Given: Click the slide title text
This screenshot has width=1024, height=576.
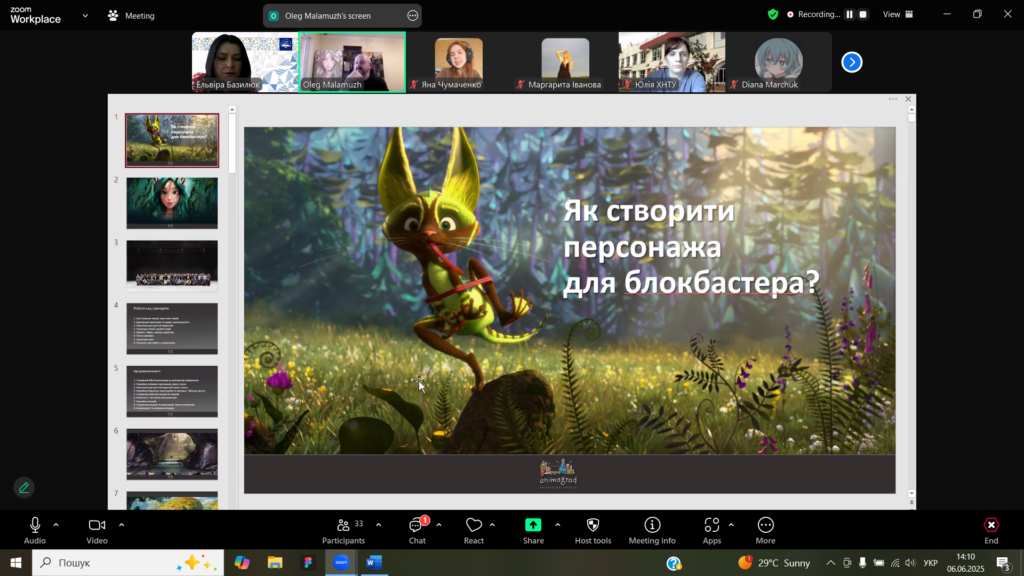Looking at the screenshot, I should tap(690, 247).
